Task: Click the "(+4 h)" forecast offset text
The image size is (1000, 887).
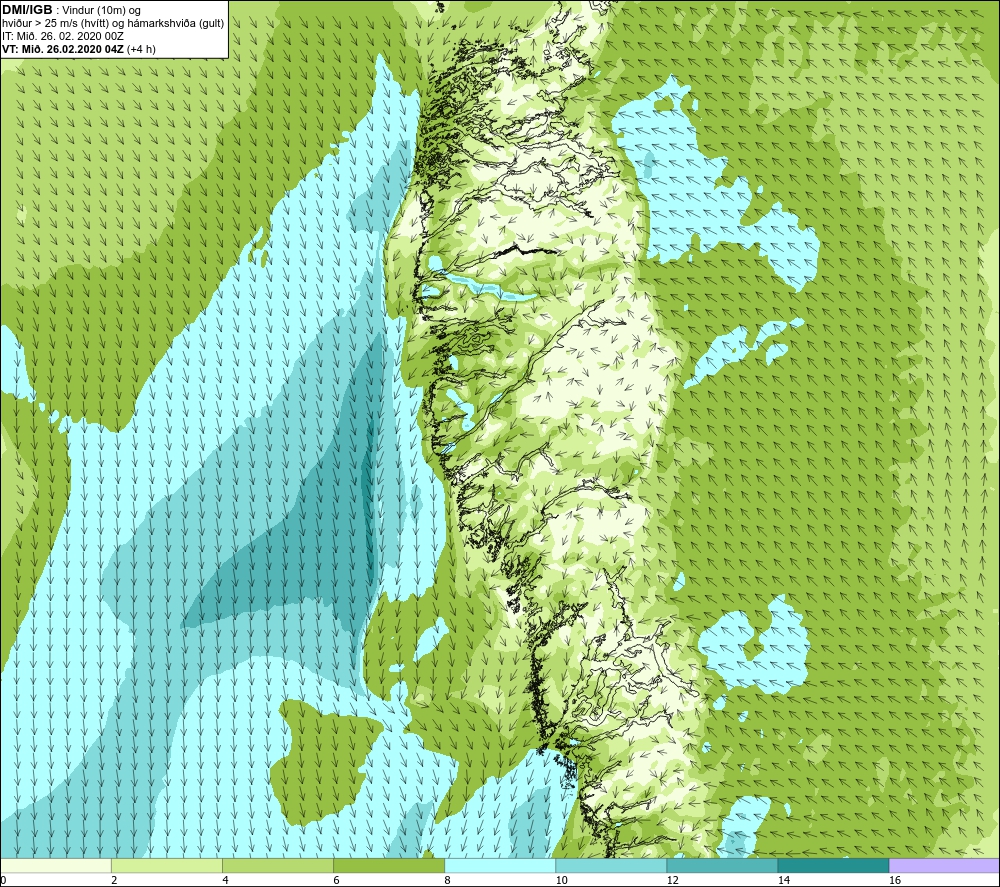Action: coord(142,49)
